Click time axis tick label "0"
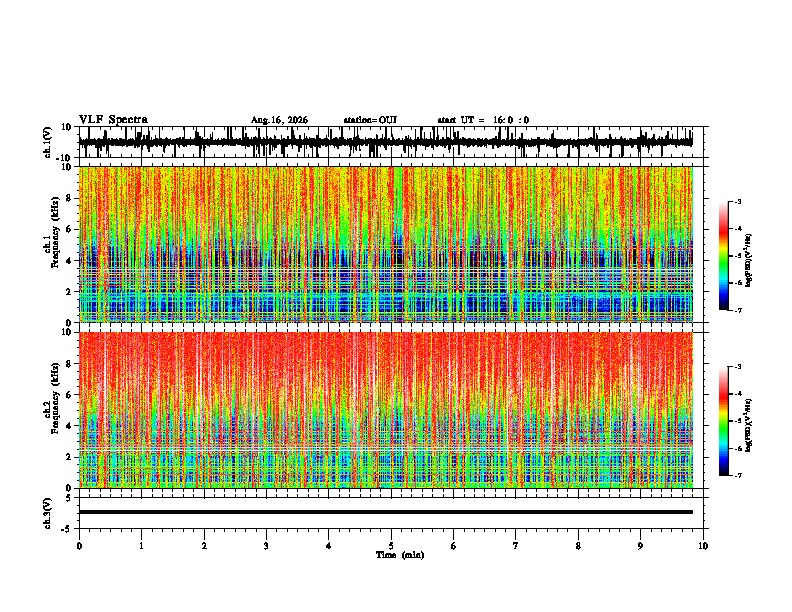This screenshot has width=792, height=612. click(x=79, y=546)
